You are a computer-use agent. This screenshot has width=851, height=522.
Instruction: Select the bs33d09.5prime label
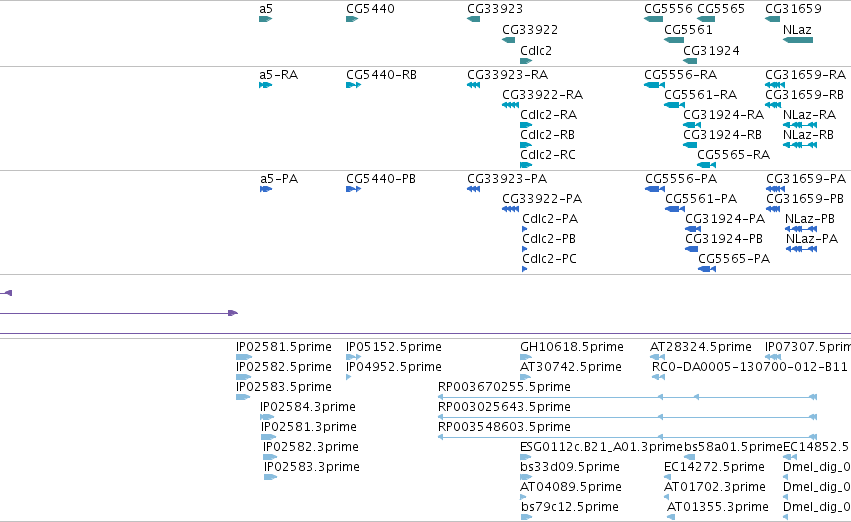pyautogui.click(x=570, y=467)
